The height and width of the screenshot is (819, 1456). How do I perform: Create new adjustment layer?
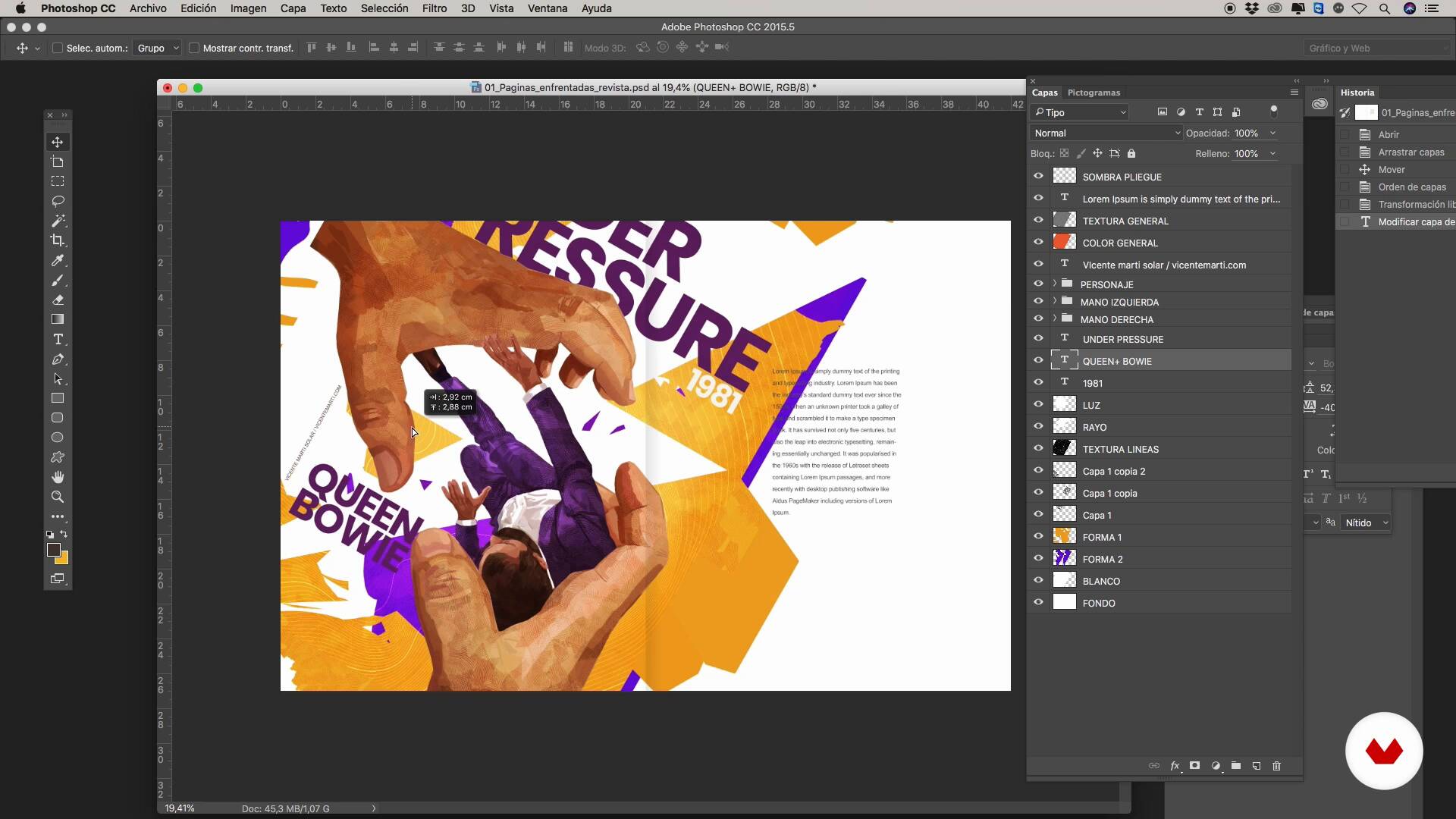[1216, 766]
